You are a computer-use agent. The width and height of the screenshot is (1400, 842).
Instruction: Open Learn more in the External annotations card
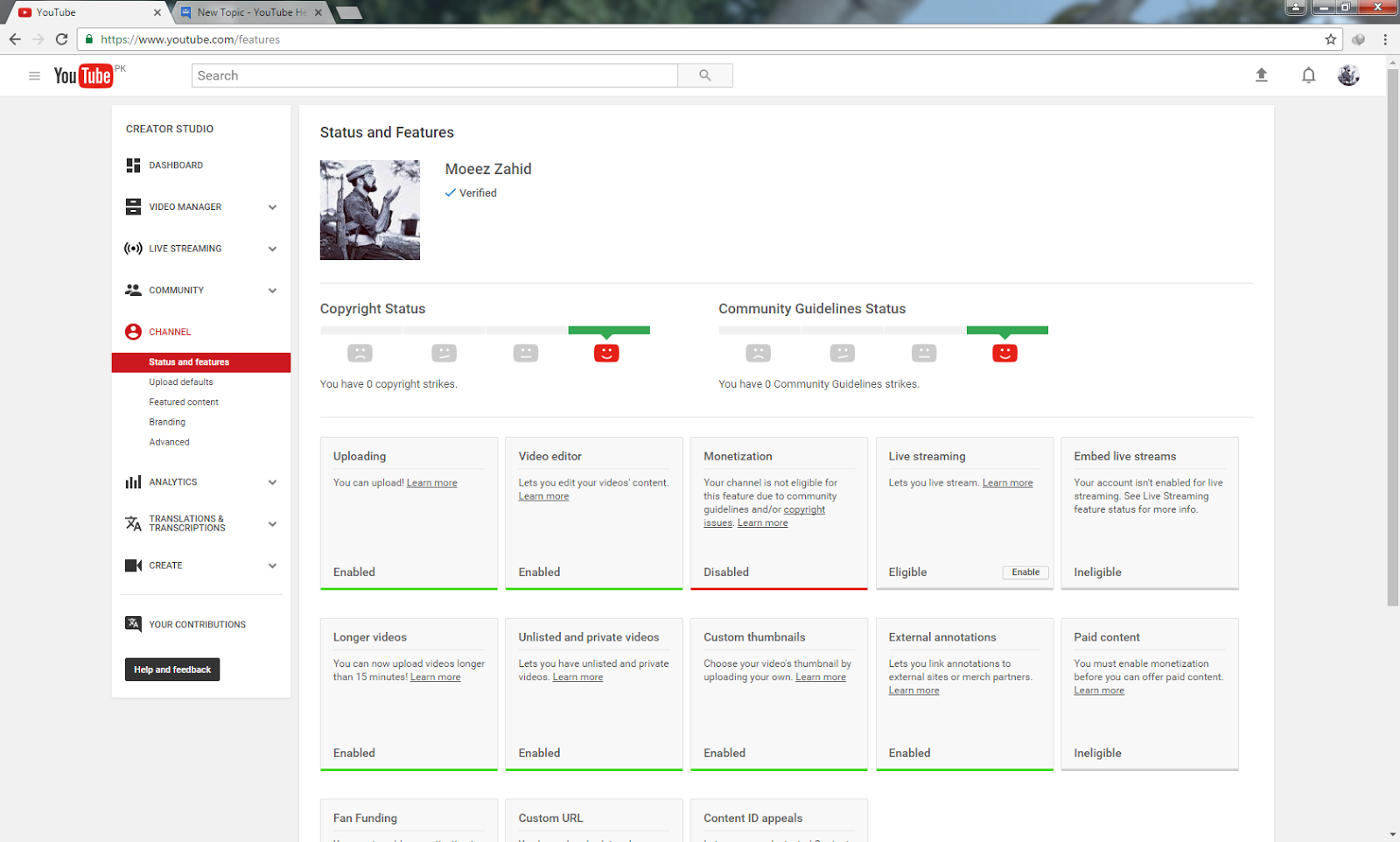click(913, 691)
